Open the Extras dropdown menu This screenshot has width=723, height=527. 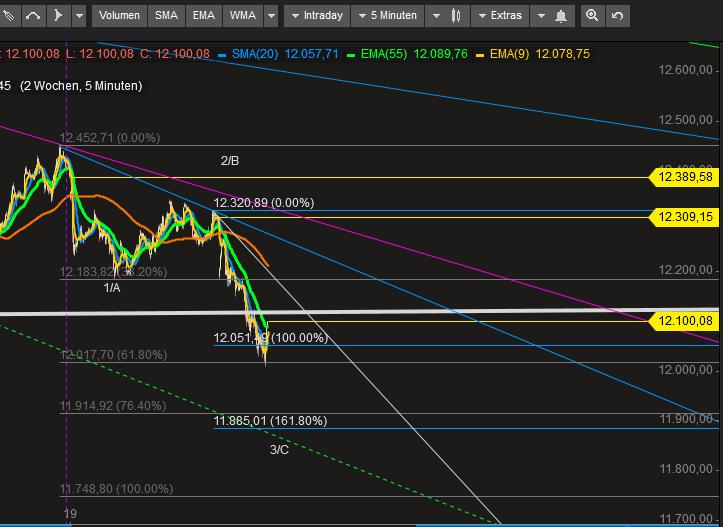point(500,16)
